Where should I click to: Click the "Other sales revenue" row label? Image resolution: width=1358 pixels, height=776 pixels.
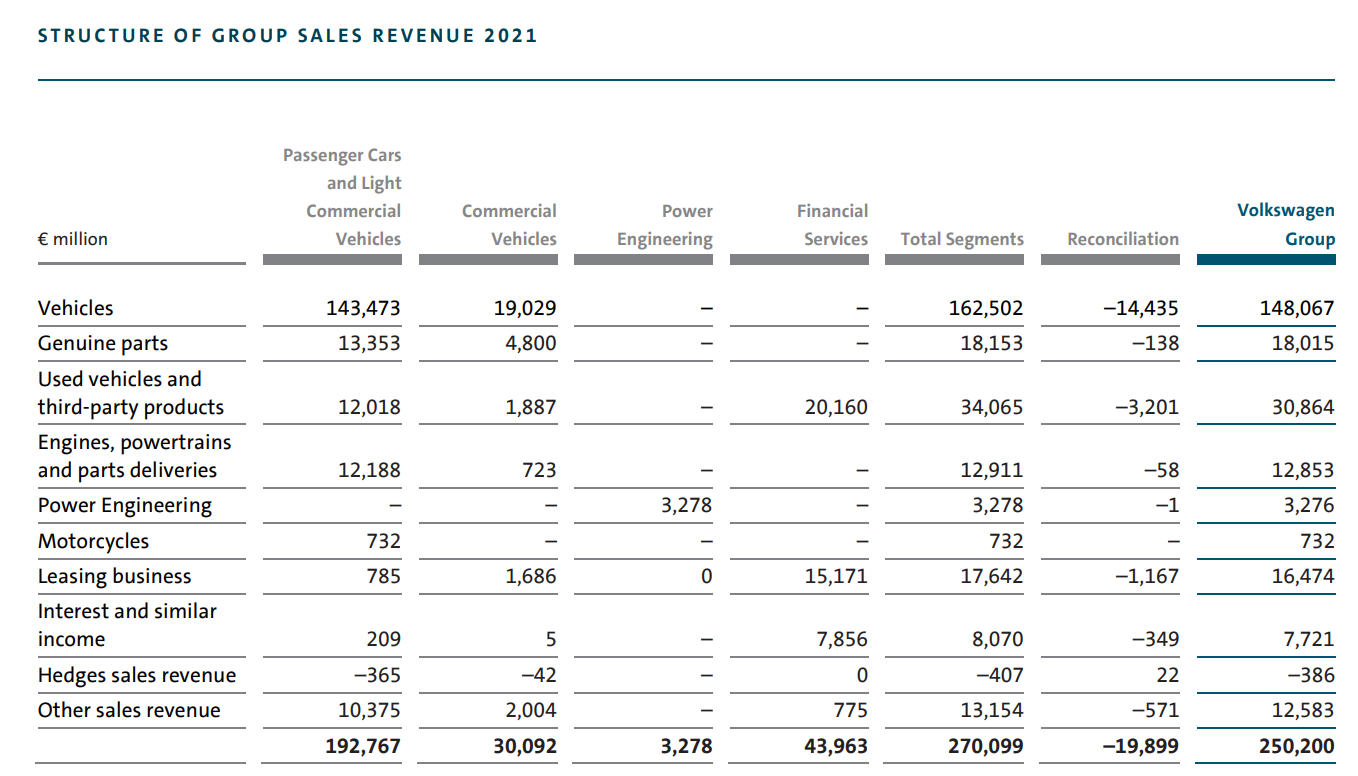coord(129,710)
